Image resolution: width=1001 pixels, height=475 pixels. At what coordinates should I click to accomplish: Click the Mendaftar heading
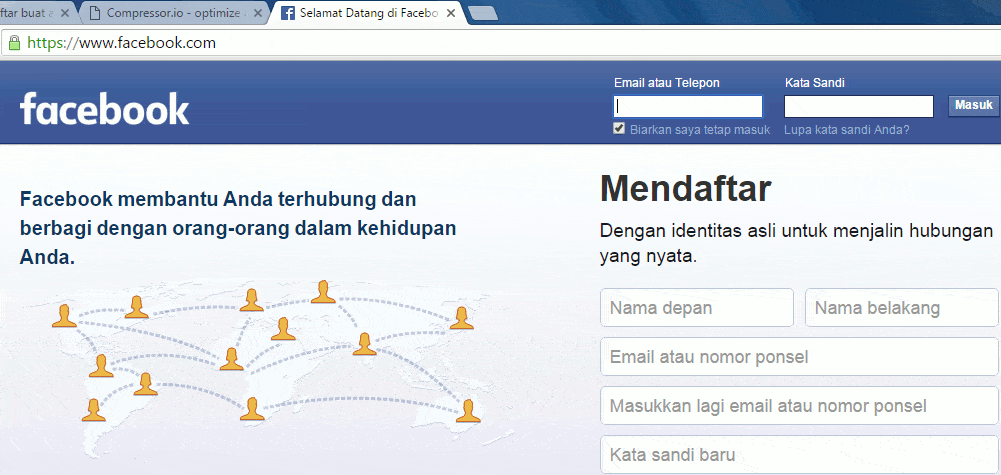pos(685,188)
